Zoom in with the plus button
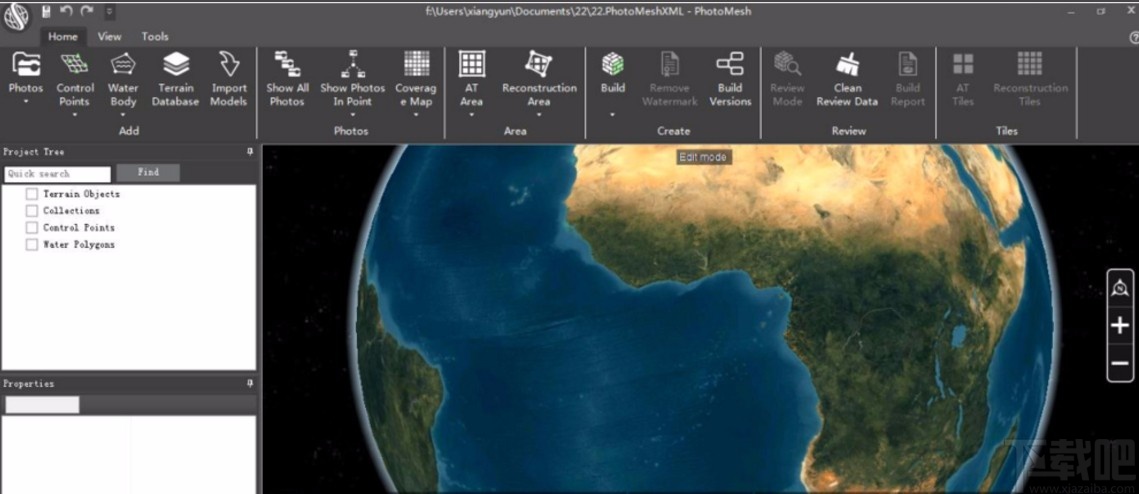This screenshot has width=1139, height=494. [x=1119, y=325]
